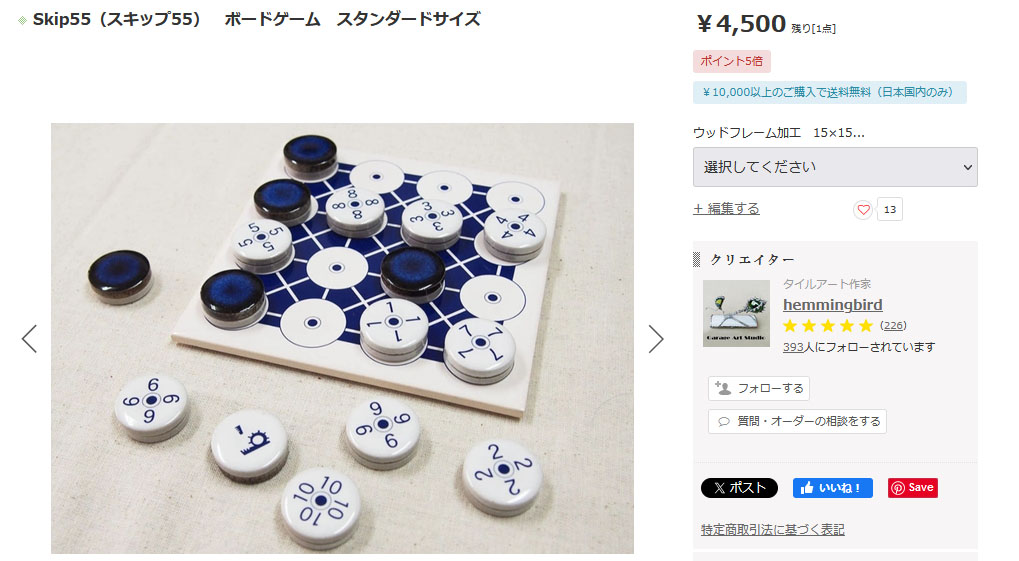1019x561 pixels.
Task: Click the five-star rating display
Action: (x=828, y=326)
